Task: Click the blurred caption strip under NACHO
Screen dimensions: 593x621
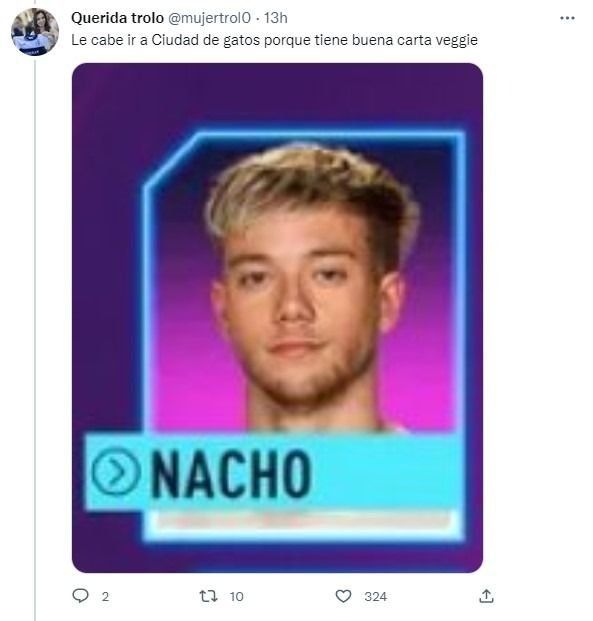Action: 303,520
